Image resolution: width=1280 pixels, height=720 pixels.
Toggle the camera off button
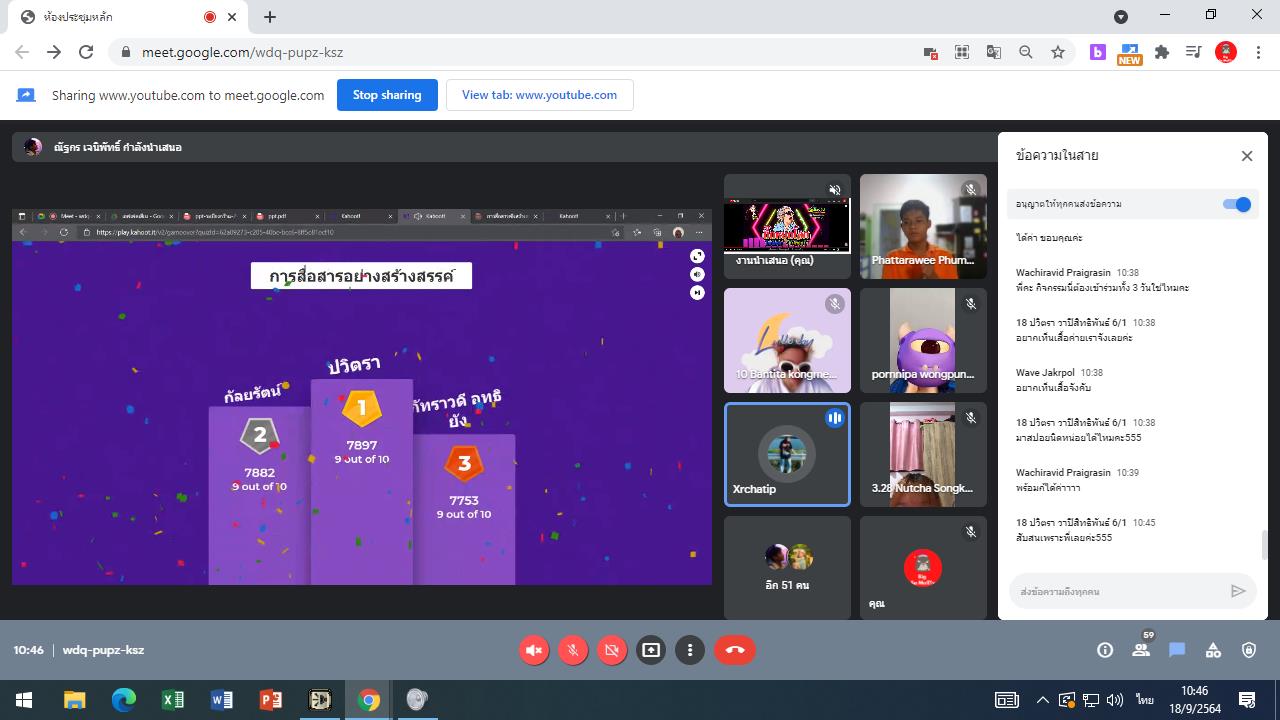612,650
